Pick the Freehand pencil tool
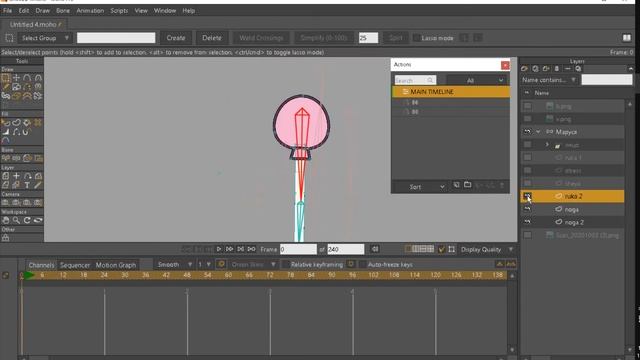This screenshot has width=640, height=360. (6, 87)
